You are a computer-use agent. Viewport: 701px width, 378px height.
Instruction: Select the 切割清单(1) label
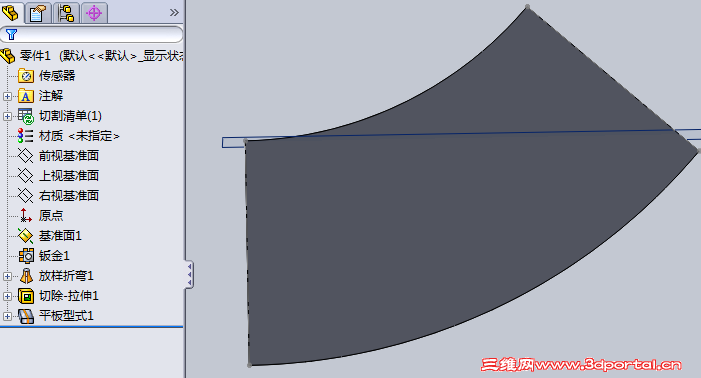click(70, 116)
